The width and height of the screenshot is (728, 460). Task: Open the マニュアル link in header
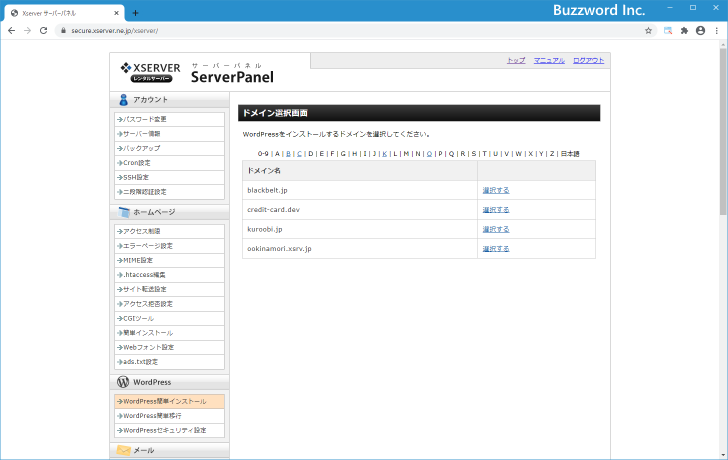[549, 61]
